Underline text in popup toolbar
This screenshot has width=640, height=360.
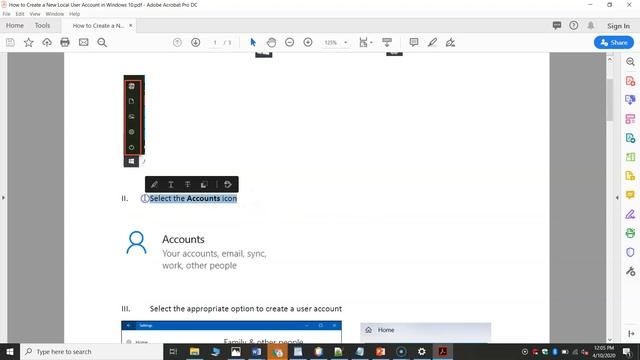tap(171, 184)
